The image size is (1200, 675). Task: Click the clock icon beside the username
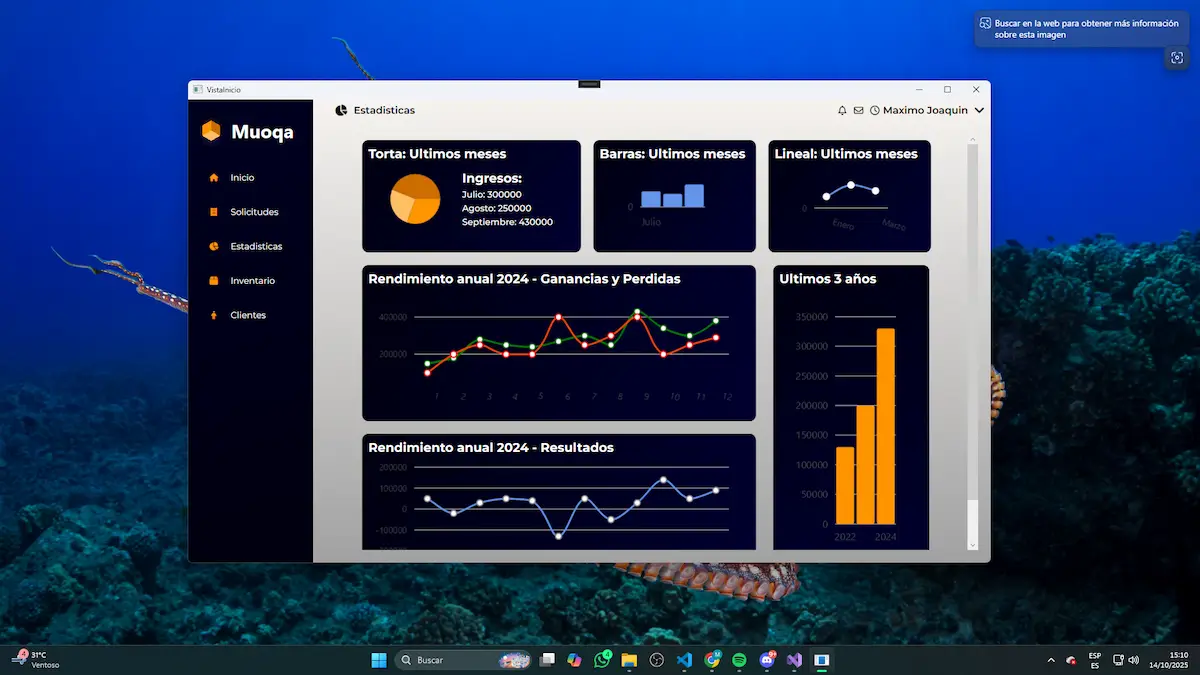pyautogui.click(x=875, y=110)
